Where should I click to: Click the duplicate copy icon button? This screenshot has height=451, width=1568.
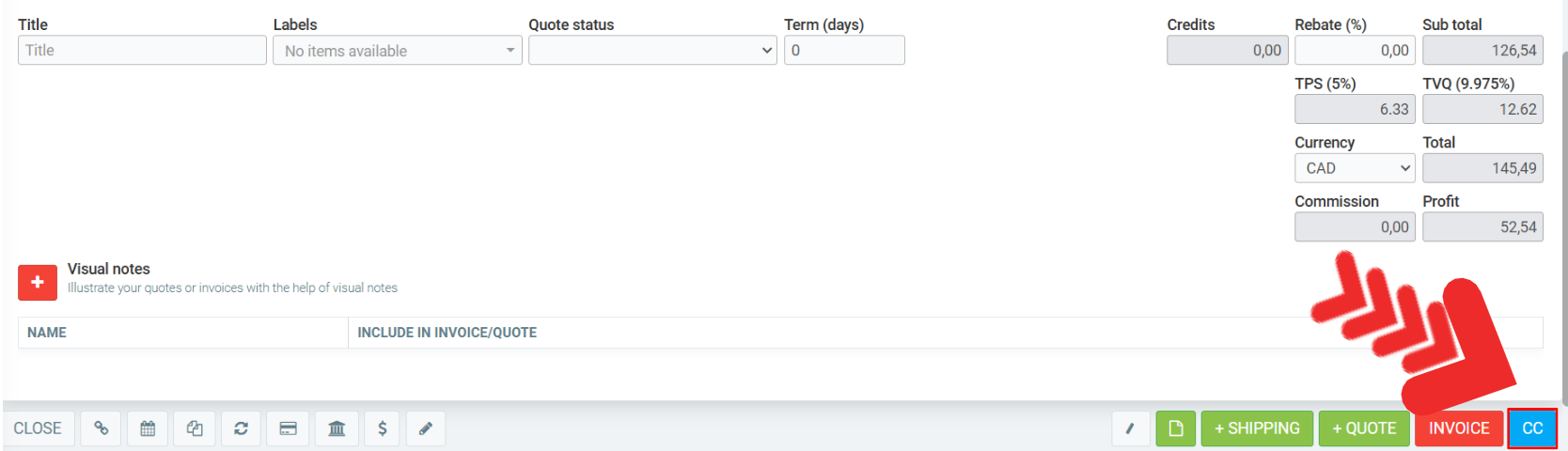click(195, 428)
